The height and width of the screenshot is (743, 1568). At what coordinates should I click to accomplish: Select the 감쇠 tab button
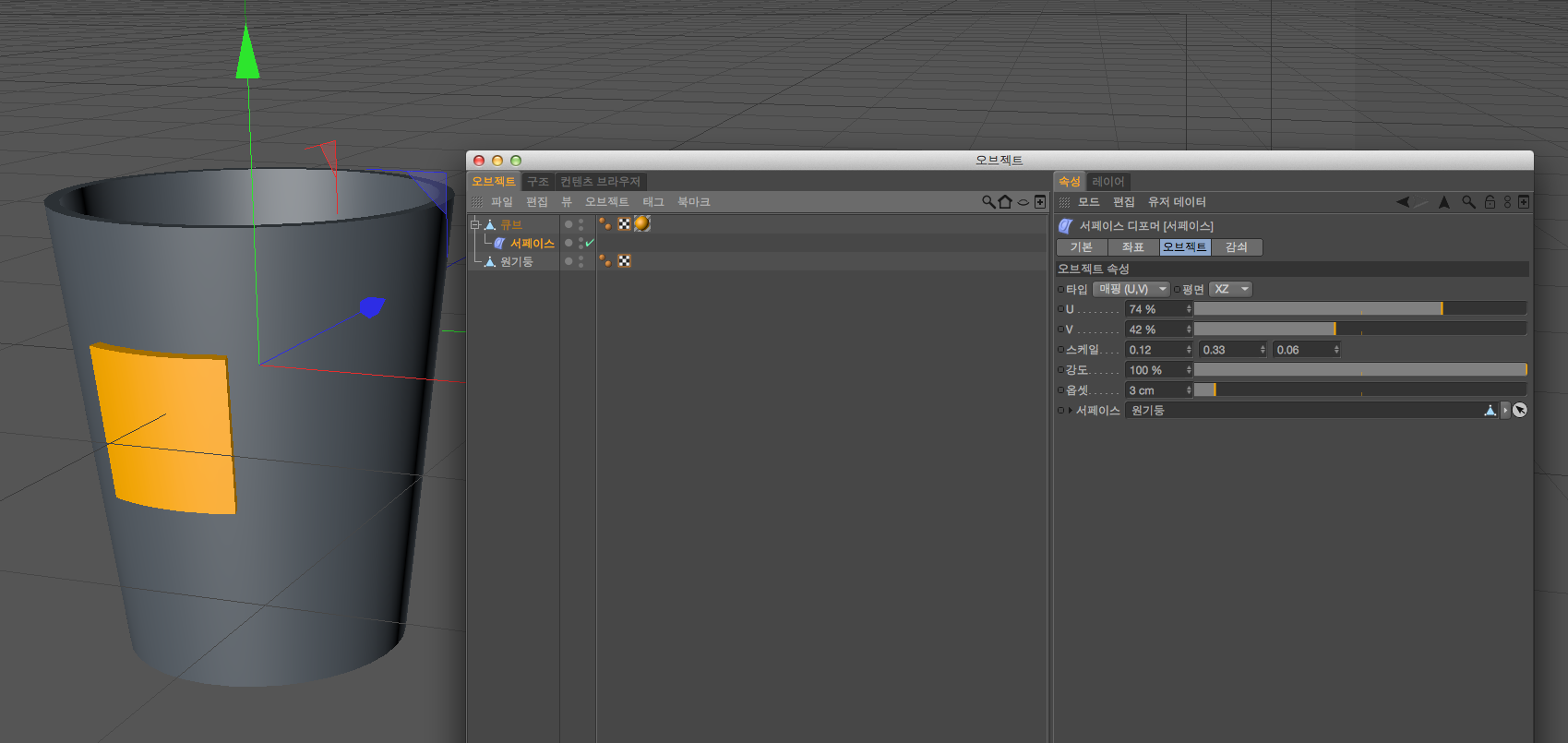[x=1237, y=247]
